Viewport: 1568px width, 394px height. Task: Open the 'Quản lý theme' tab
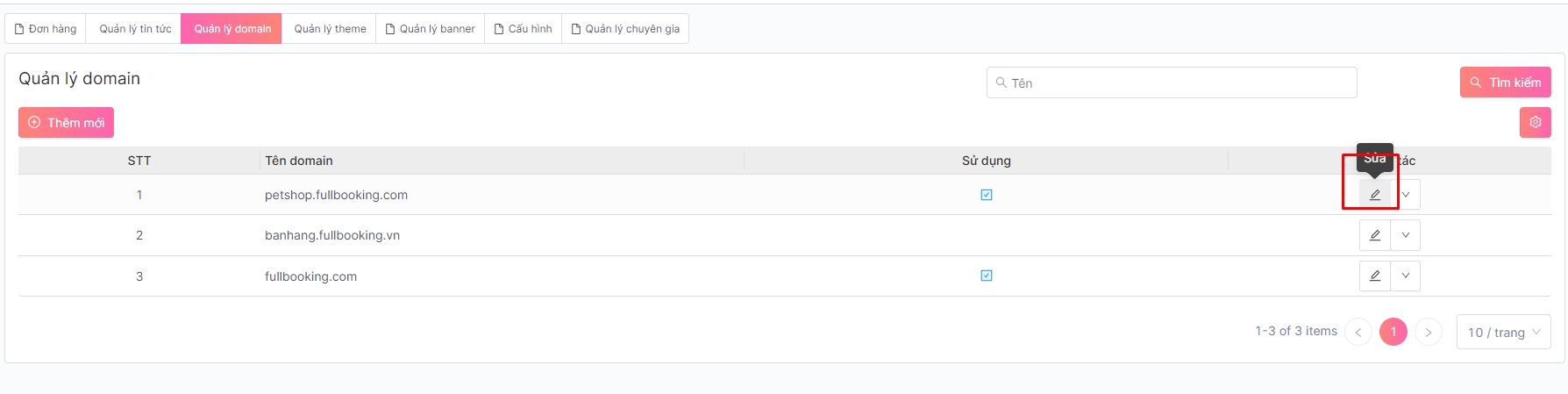[330, 29]
